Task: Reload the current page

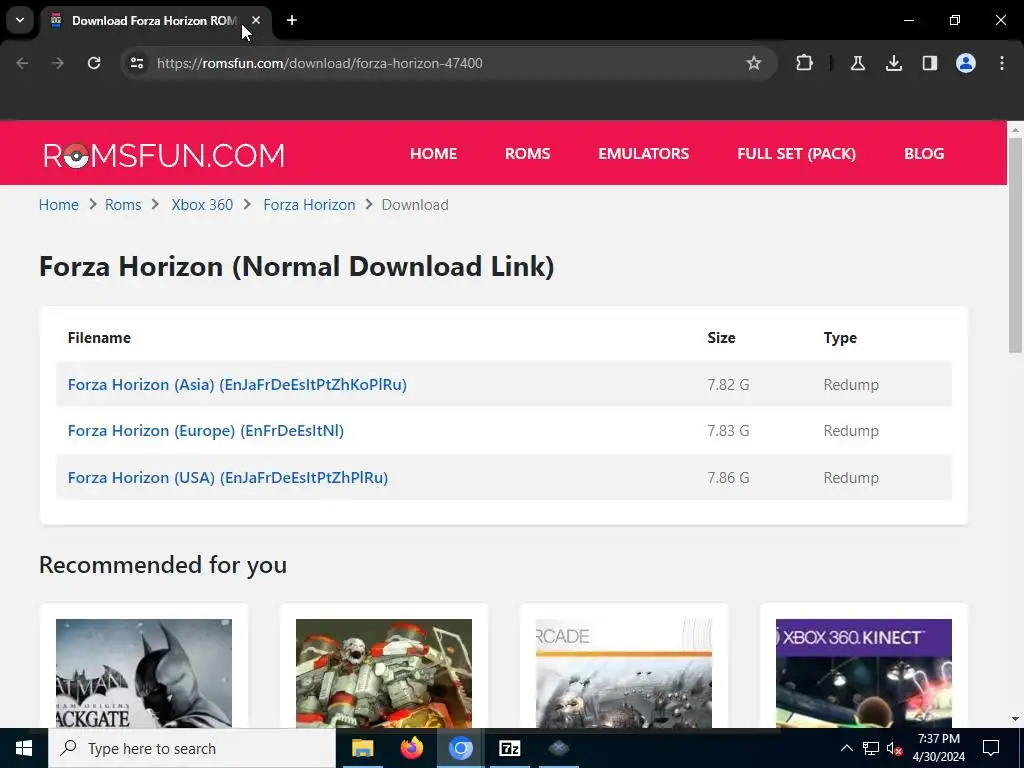Action: [x=94, y=63]
